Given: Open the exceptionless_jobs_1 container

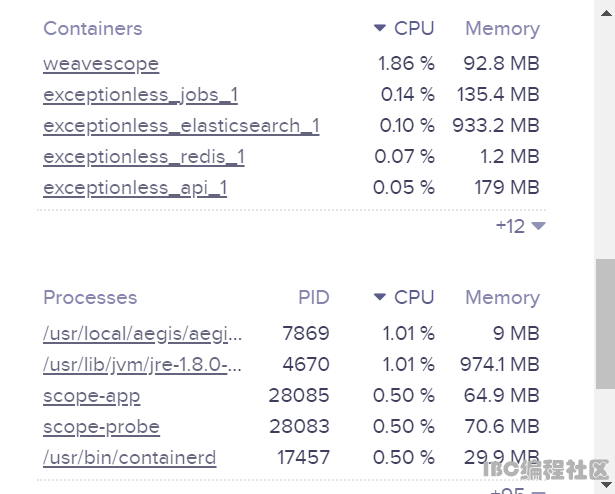Looking at the screenshot, I should click(140, 95).
